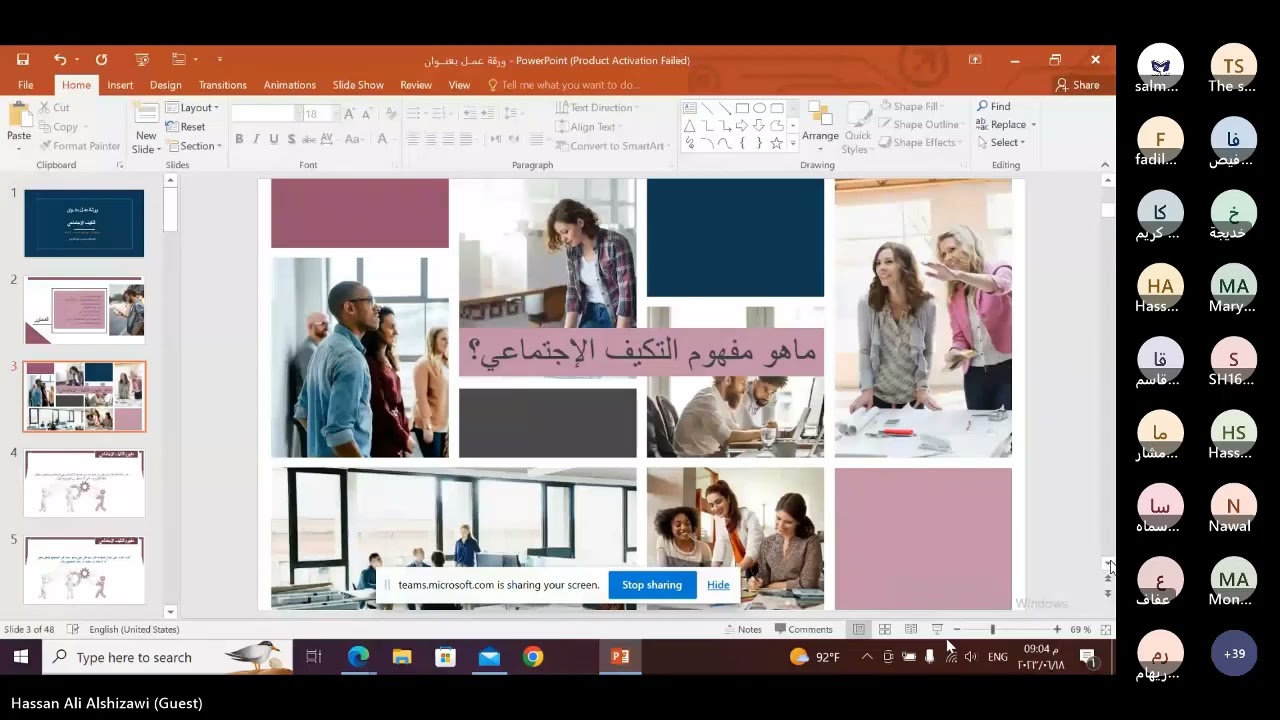Select slide 4 thumbnail
The height and width of the screenshot is (720, 1280).
84,484
